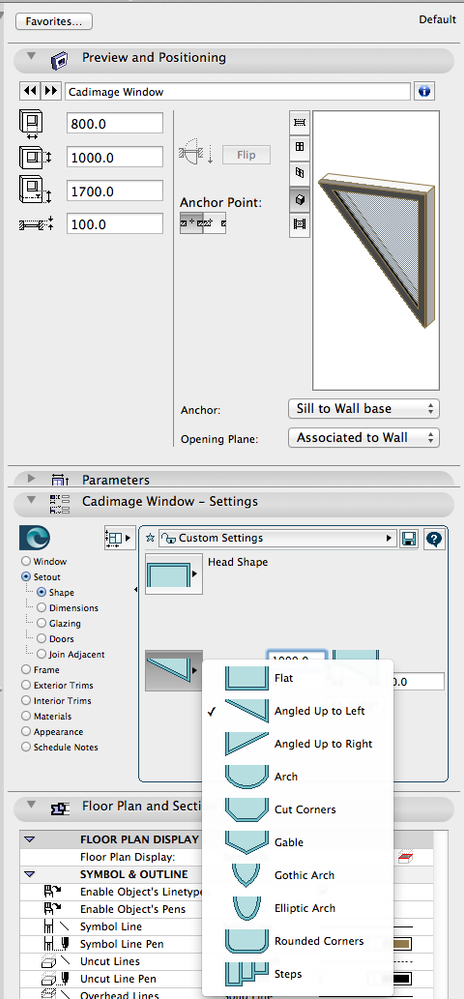Select the Join Adjacent sub-option

[x=42, y=654]
